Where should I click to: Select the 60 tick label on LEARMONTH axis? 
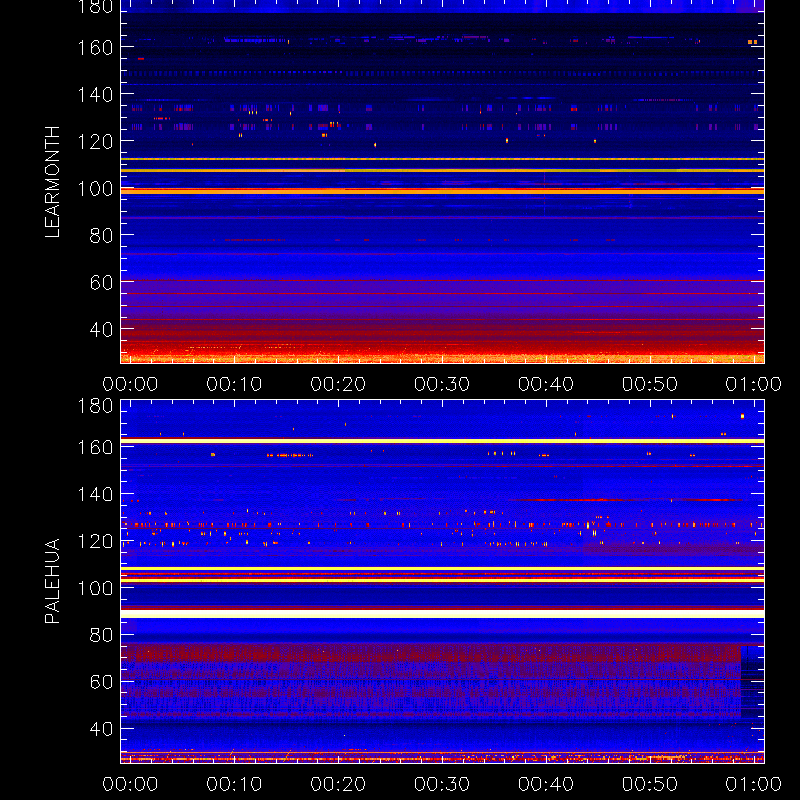point(101,283)
